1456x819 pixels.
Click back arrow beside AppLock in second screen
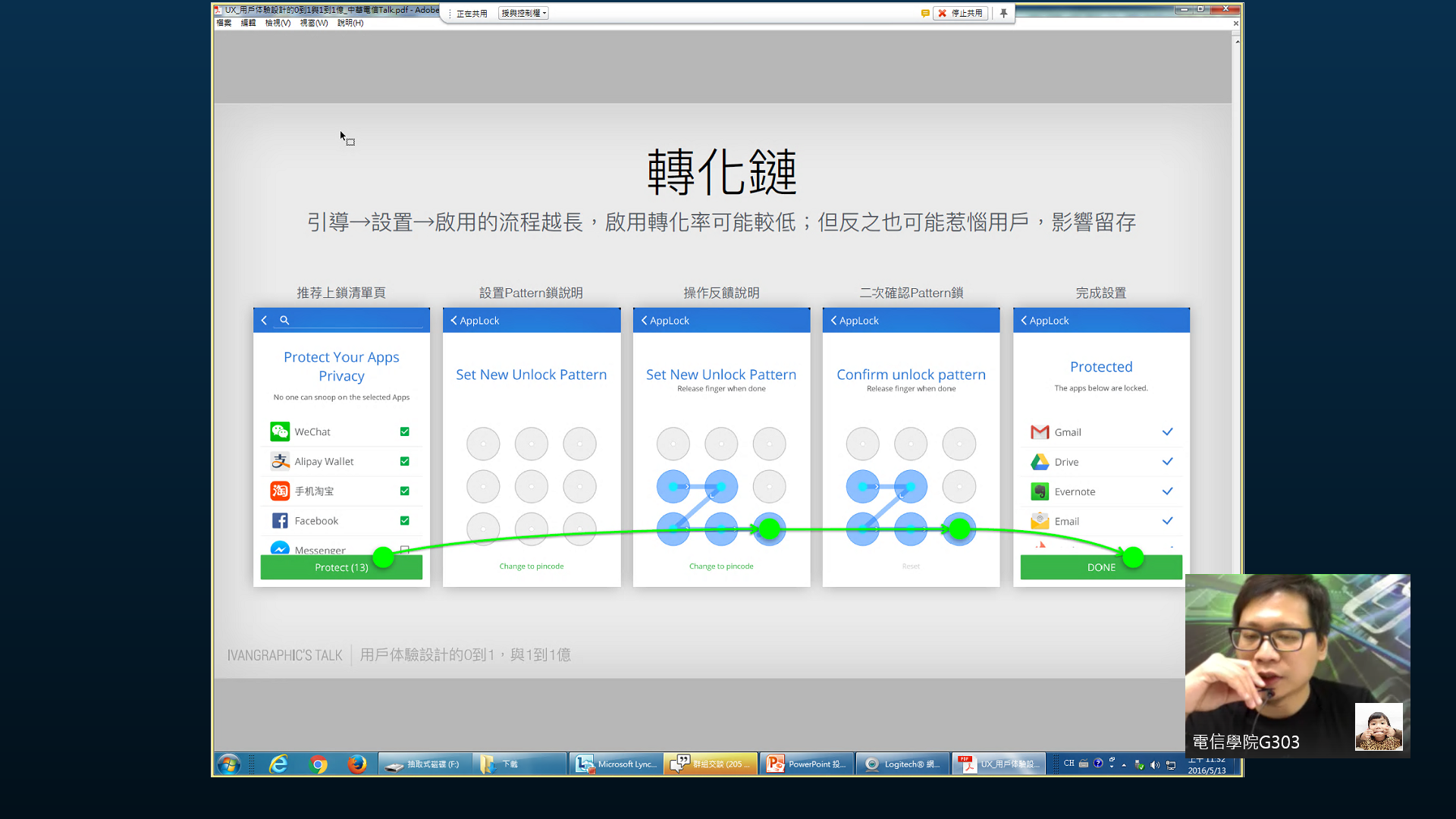pos(453,320)
